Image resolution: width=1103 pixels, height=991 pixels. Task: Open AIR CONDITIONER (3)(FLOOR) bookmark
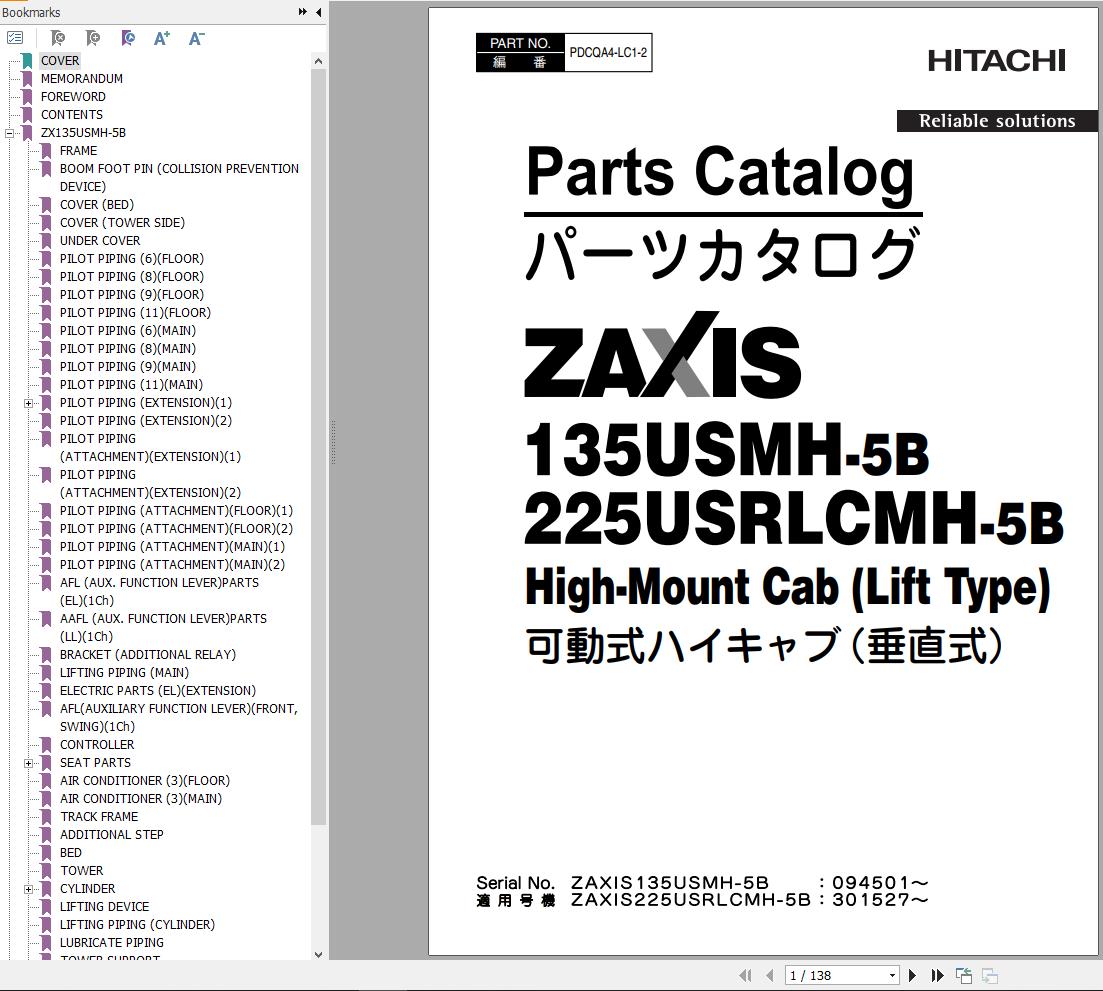point(145,781)
